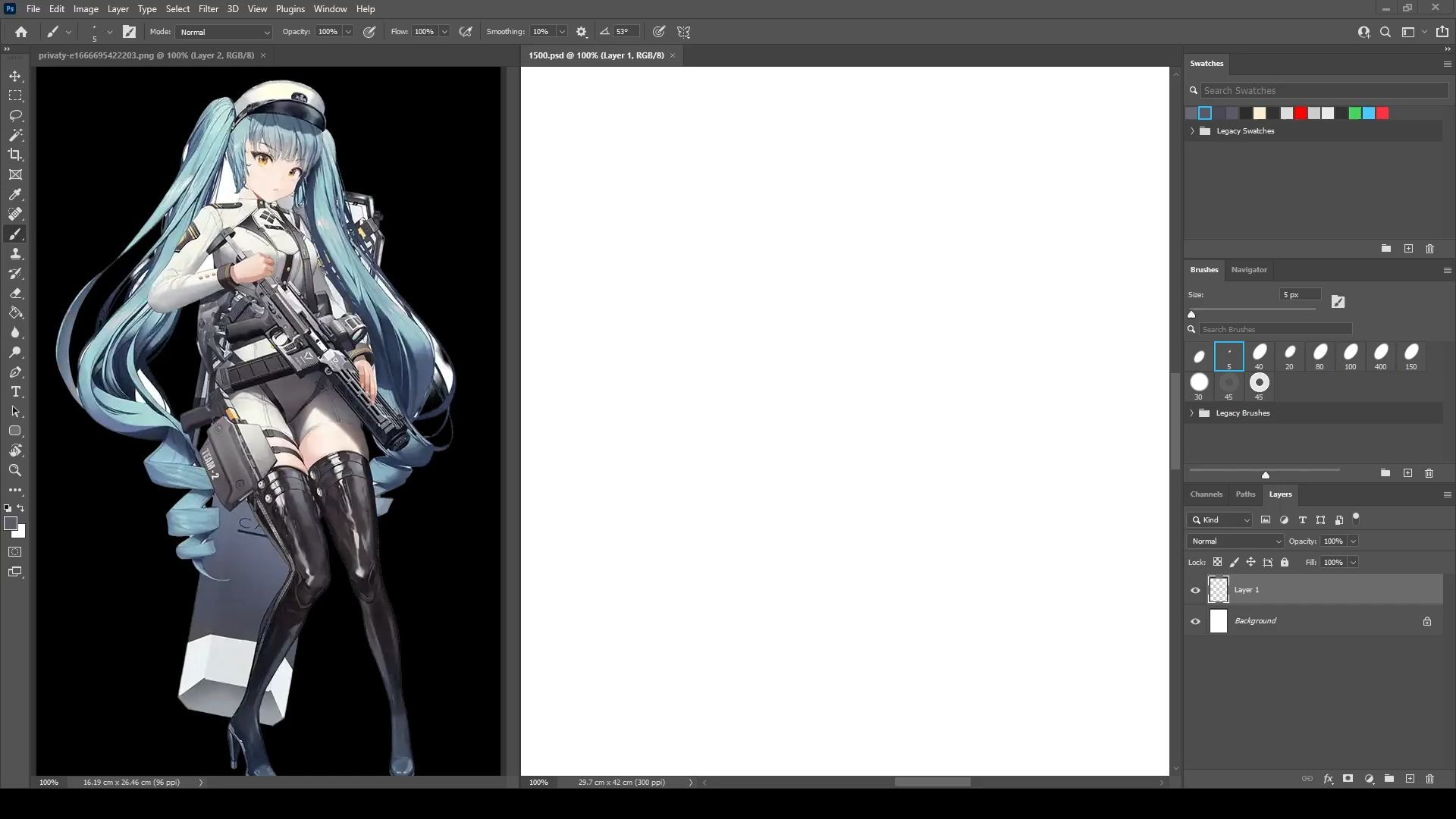The image size is (1456, 819).
Task: Select the Crop tool
Action: coord(15,155)
